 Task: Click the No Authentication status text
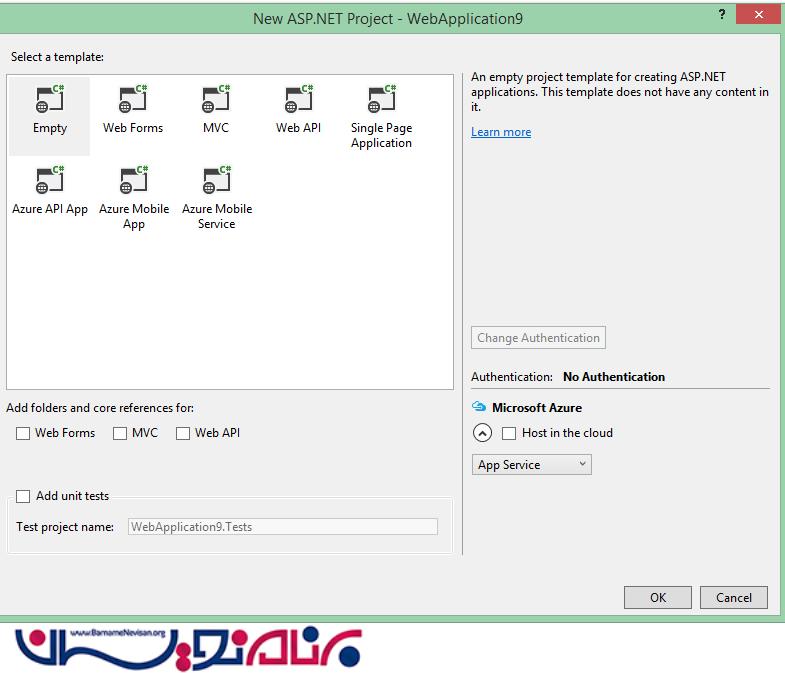614,377
